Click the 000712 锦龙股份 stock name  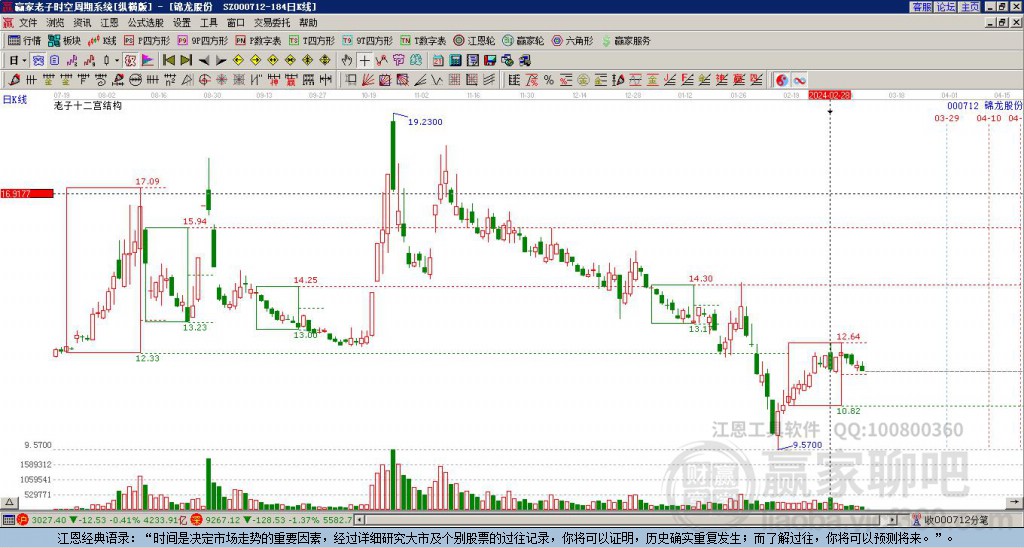pos(984,105)
